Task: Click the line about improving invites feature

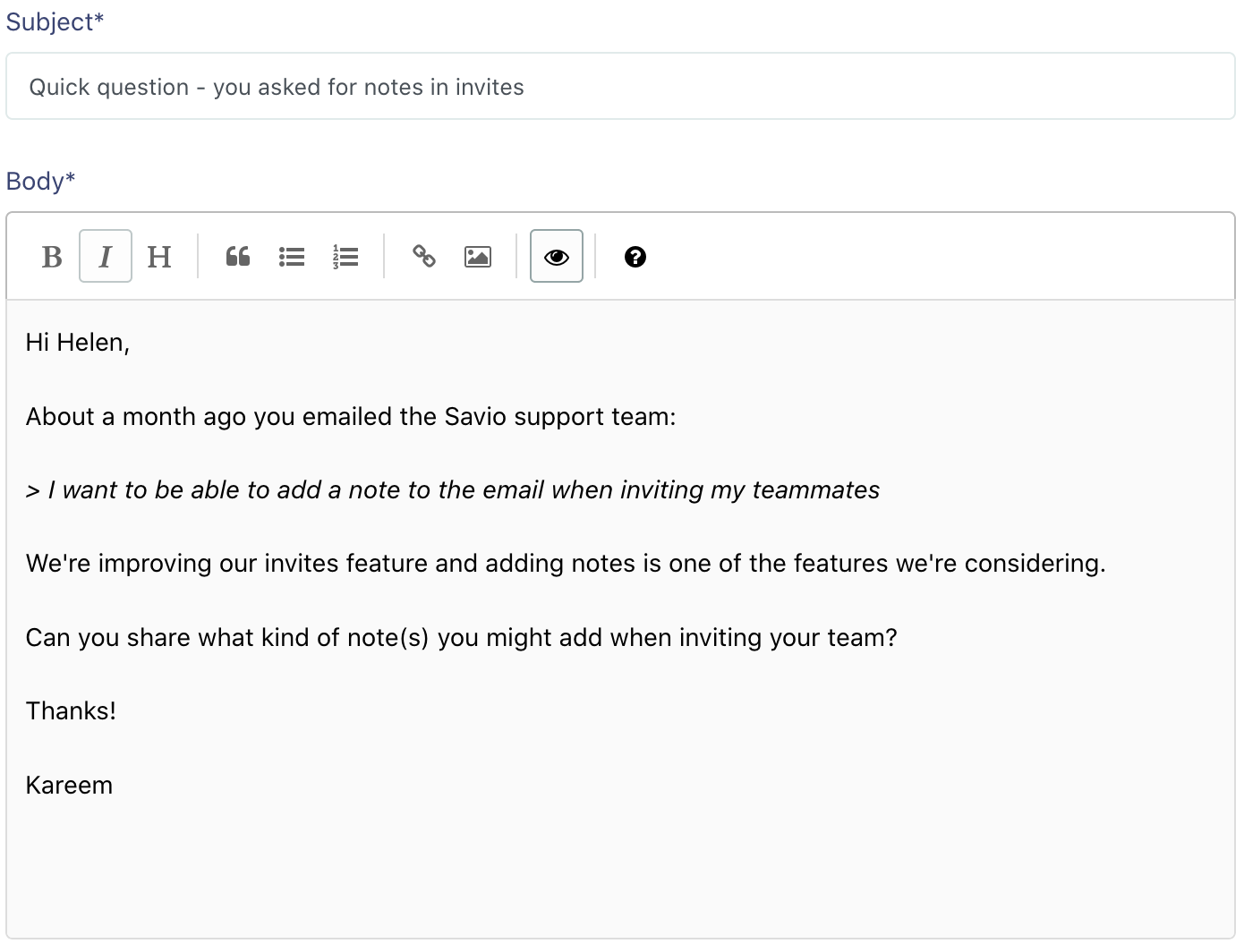Action: 566,564
